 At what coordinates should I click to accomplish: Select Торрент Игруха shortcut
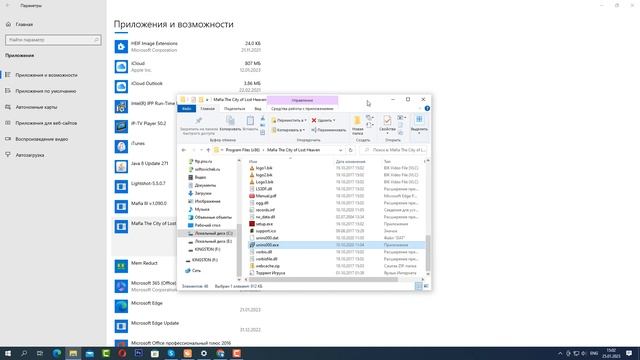pos(270,273)
